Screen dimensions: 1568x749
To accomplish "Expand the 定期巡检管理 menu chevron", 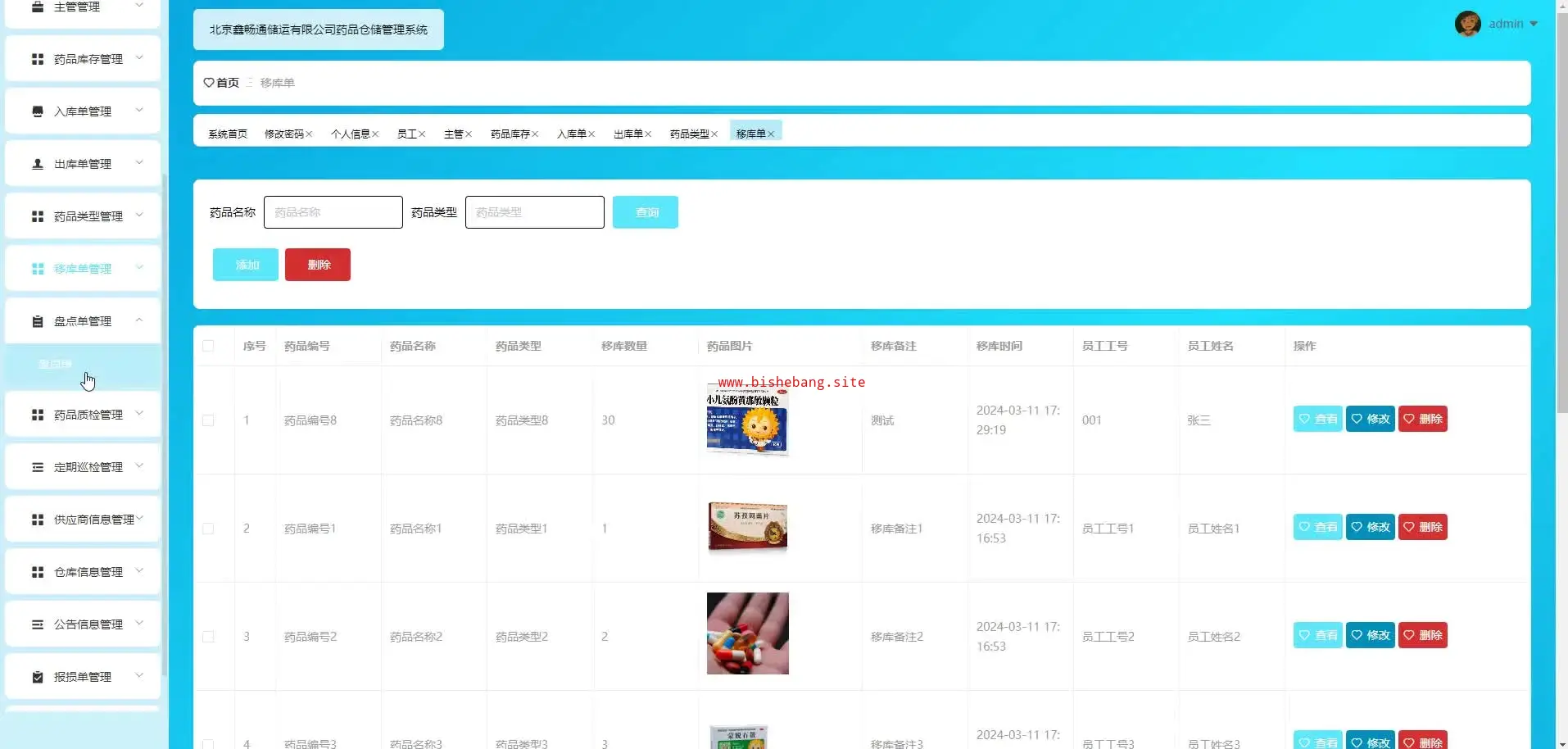I will tap(139, 465).
